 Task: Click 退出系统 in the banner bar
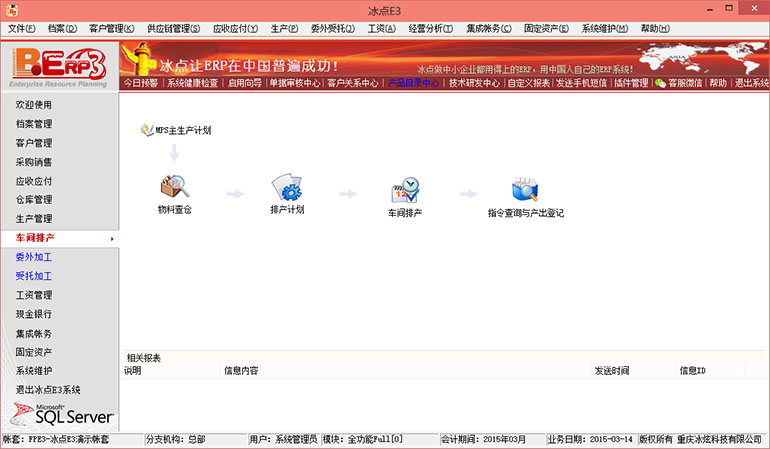[x=752, y=83]
